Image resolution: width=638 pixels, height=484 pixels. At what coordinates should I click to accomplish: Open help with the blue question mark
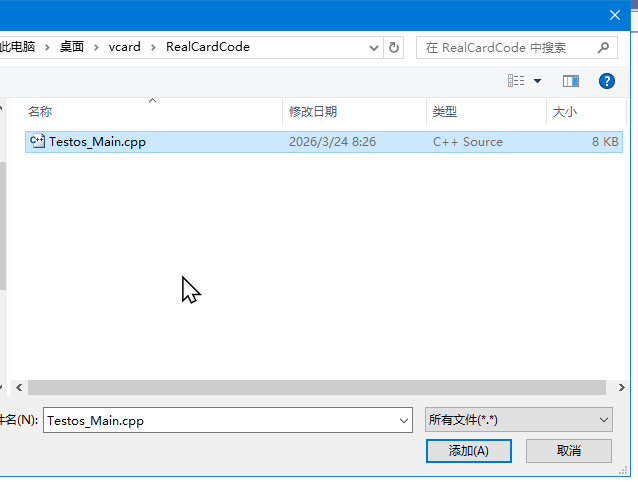(606, 81)
